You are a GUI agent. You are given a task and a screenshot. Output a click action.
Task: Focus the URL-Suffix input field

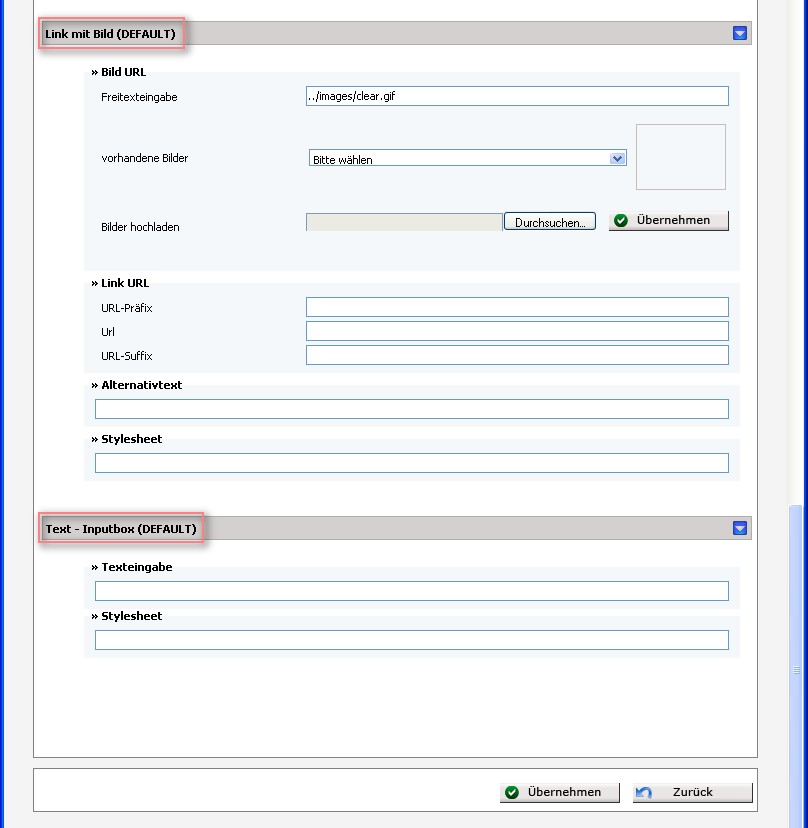(x=517, y=355)
